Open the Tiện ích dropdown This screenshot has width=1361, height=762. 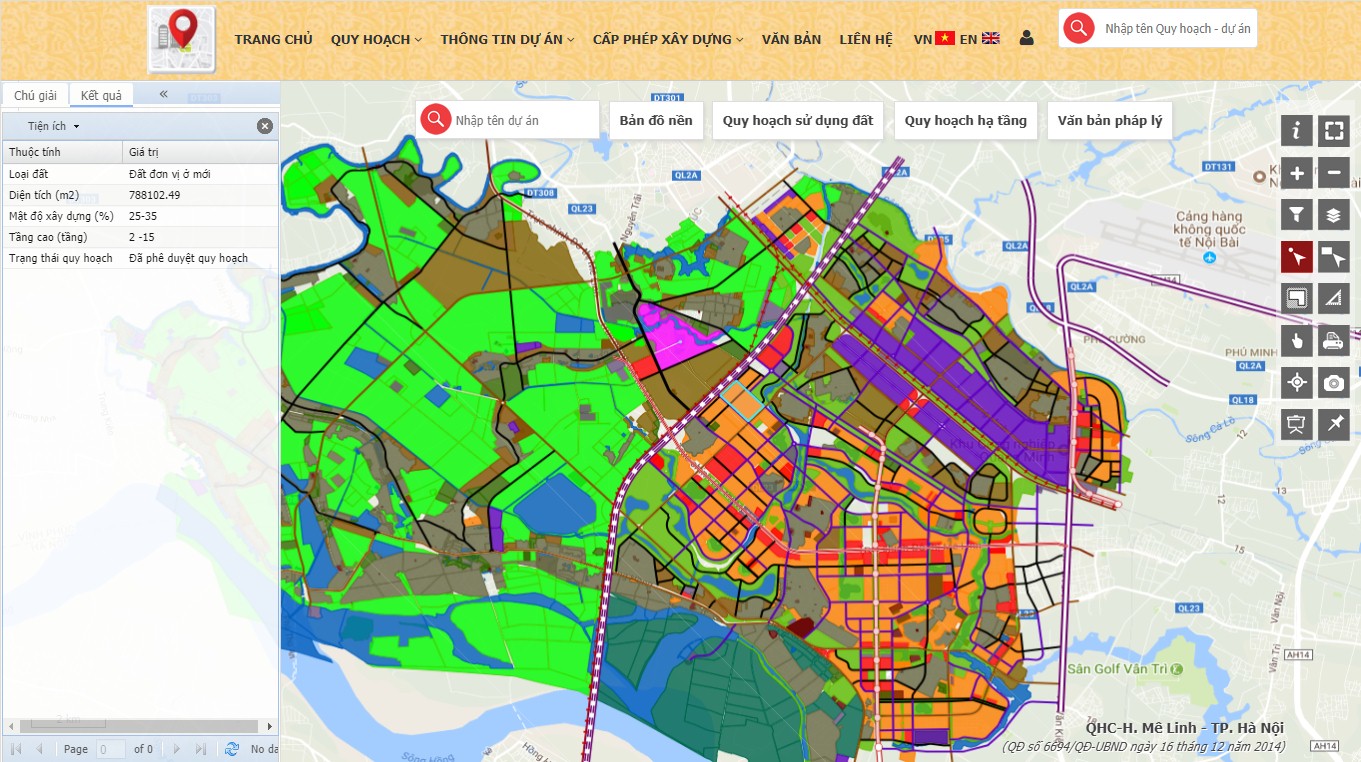pyautogui.click(x=54, y=126)
